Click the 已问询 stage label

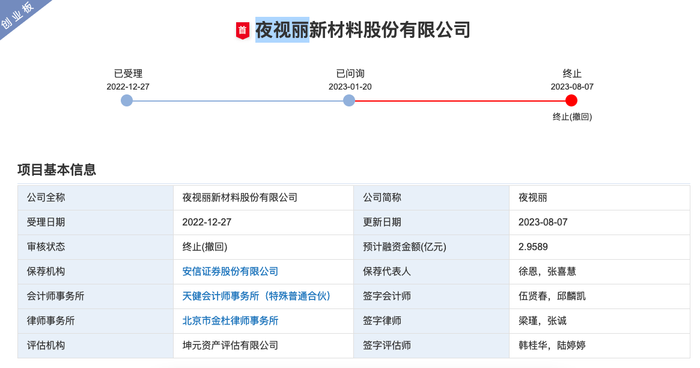[x=350, y=74]
